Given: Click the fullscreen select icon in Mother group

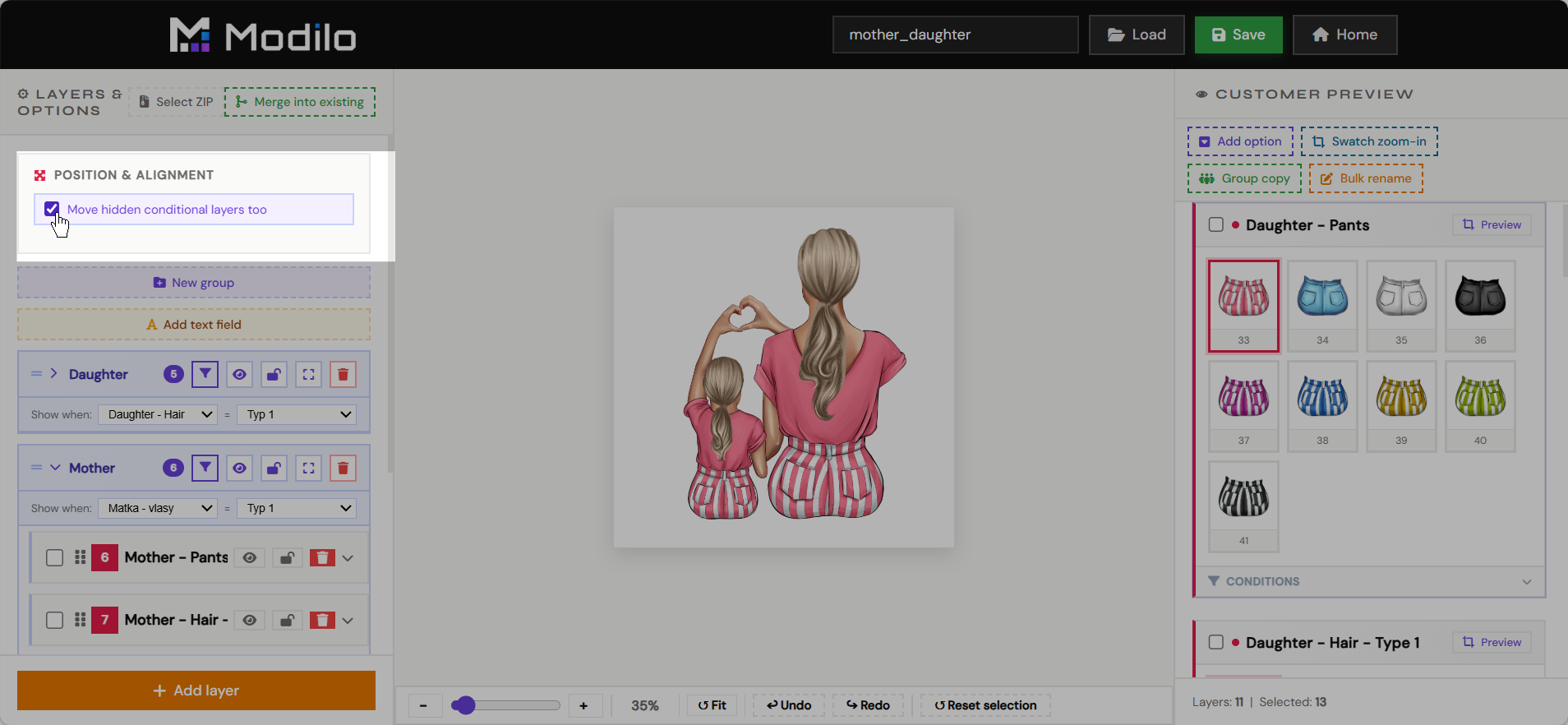Looking at the screenshot, I should point(308,468).
